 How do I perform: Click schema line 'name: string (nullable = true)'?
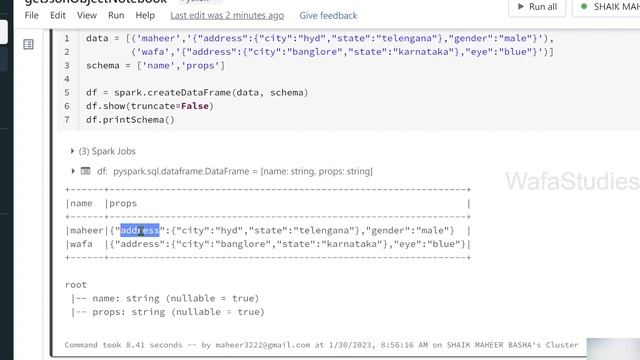coord(176,298)
